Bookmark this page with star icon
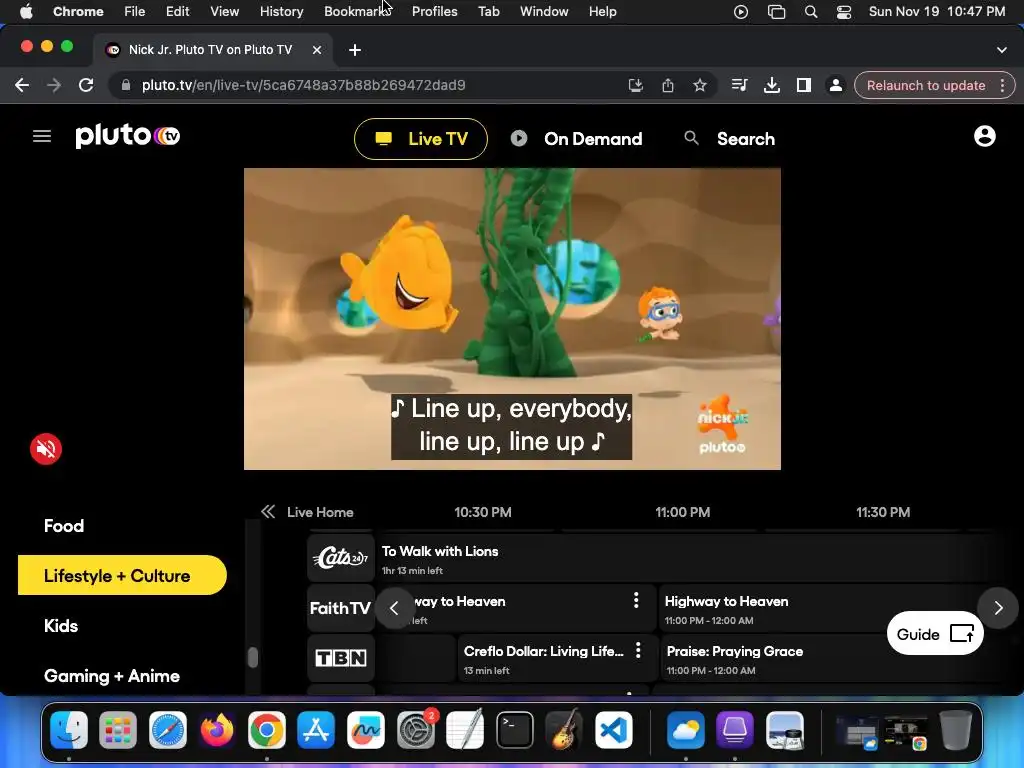Screen dimensions: 1024x768 (699, 85)
